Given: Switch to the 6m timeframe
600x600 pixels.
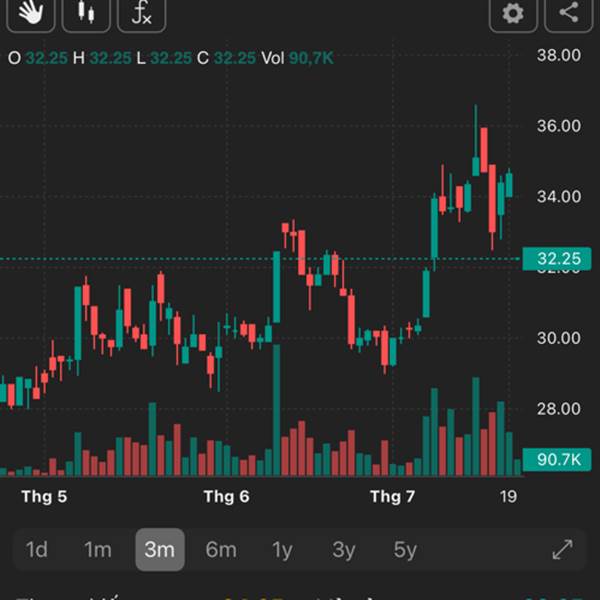Looking at the screenshot, I should point(221,549).
